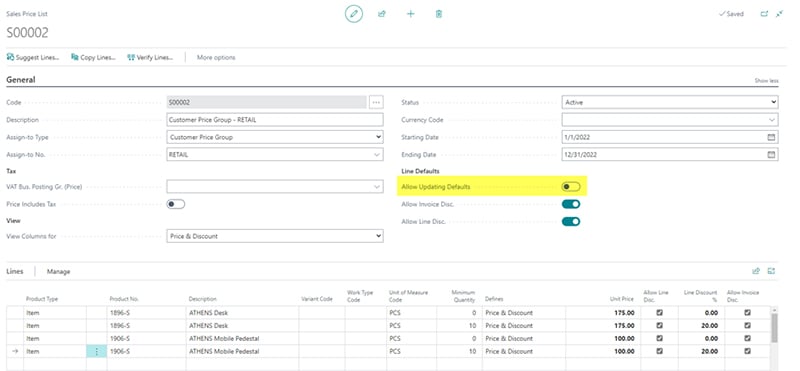Toggle Allow Line Disc. checkbox in last row
This screenshot has height=371, width=800.
click(660, 351)
